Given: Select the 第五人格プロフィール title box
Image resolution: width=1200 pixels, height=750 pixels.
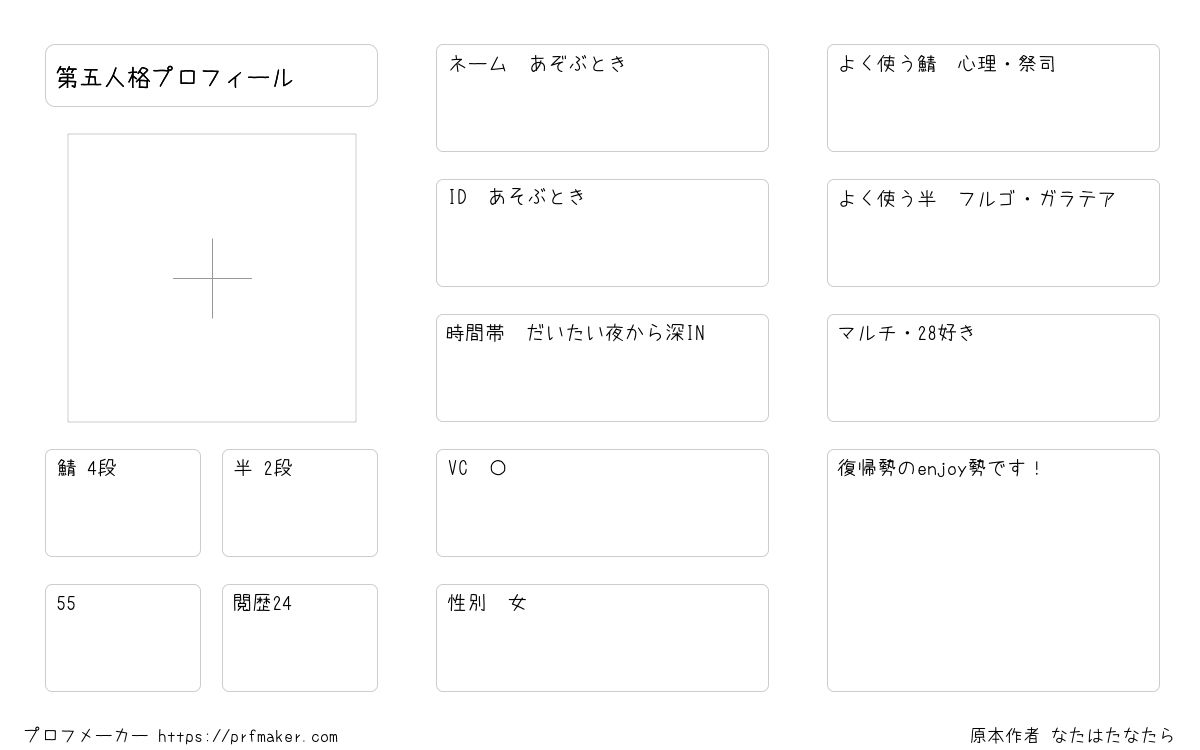Looking at the screenshot, I should pos(211,75).
